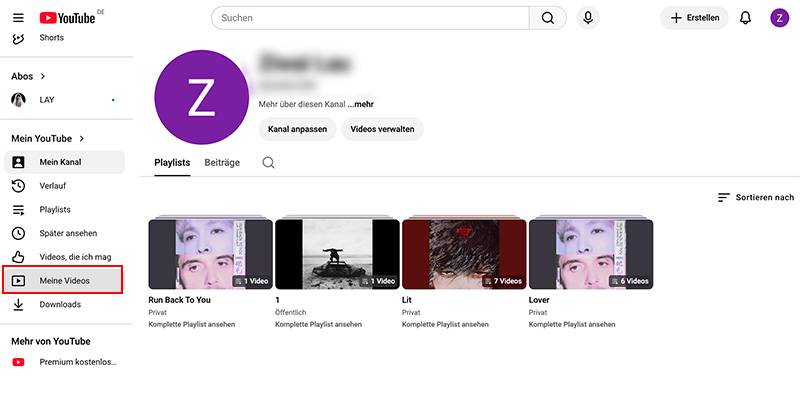The width and height of the screenshot is (800, 400).
Task: Click the Erstellen button
Action: [x=694, y=18]
